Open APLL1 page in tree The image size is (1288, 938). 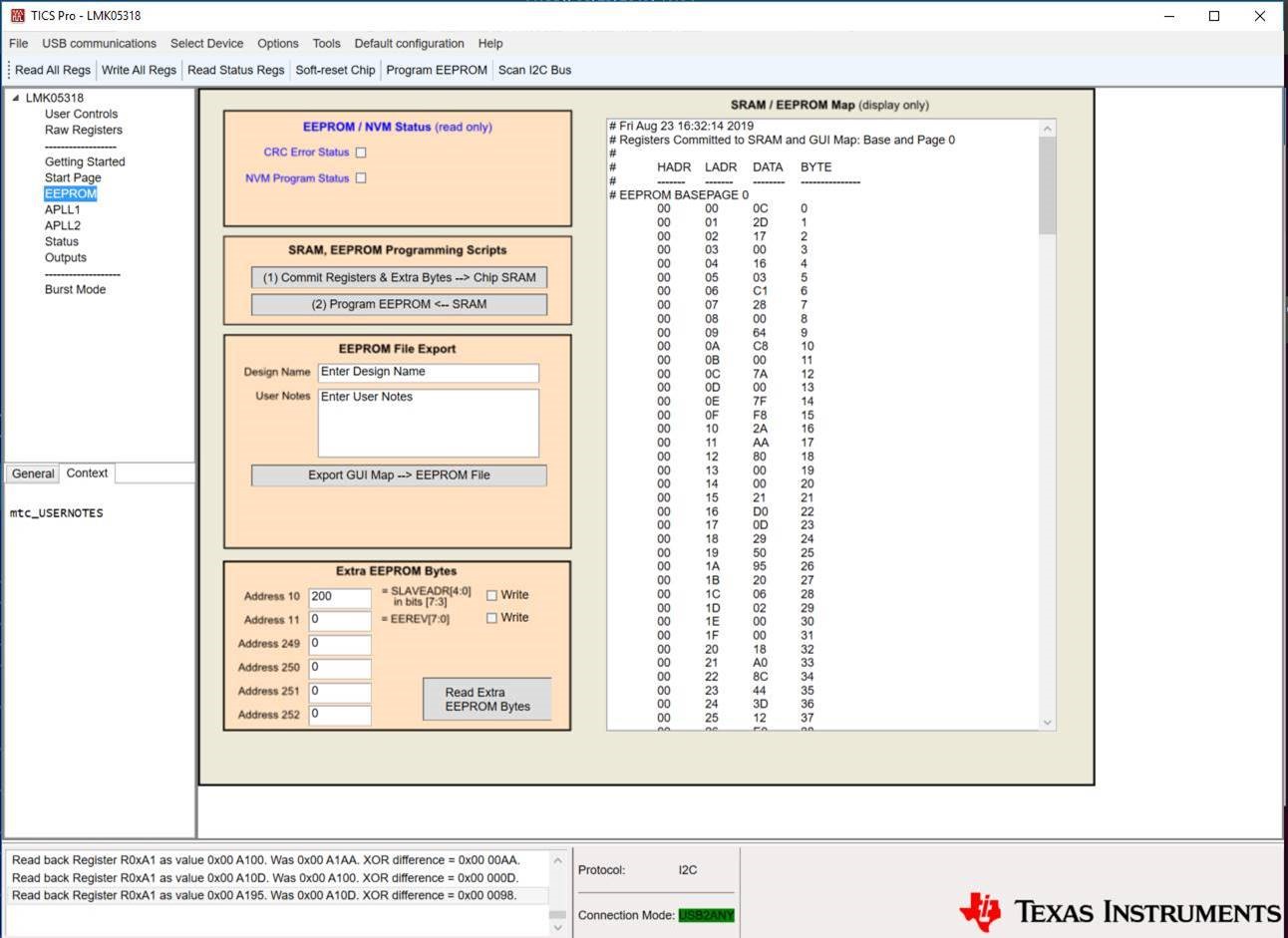(x=62, y=209)
